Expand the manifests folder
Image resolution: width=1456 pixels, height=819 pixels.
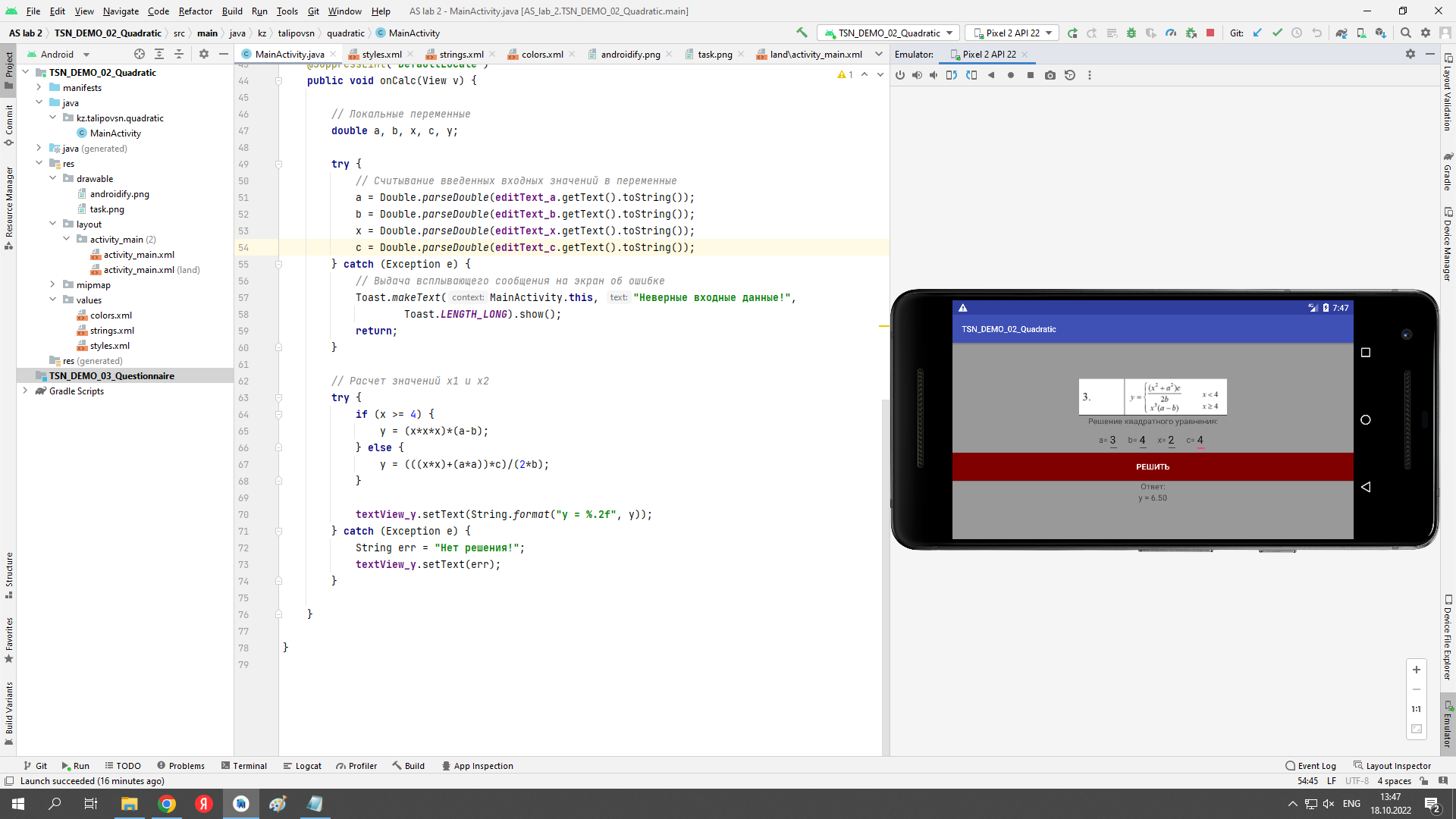point(39,87)
